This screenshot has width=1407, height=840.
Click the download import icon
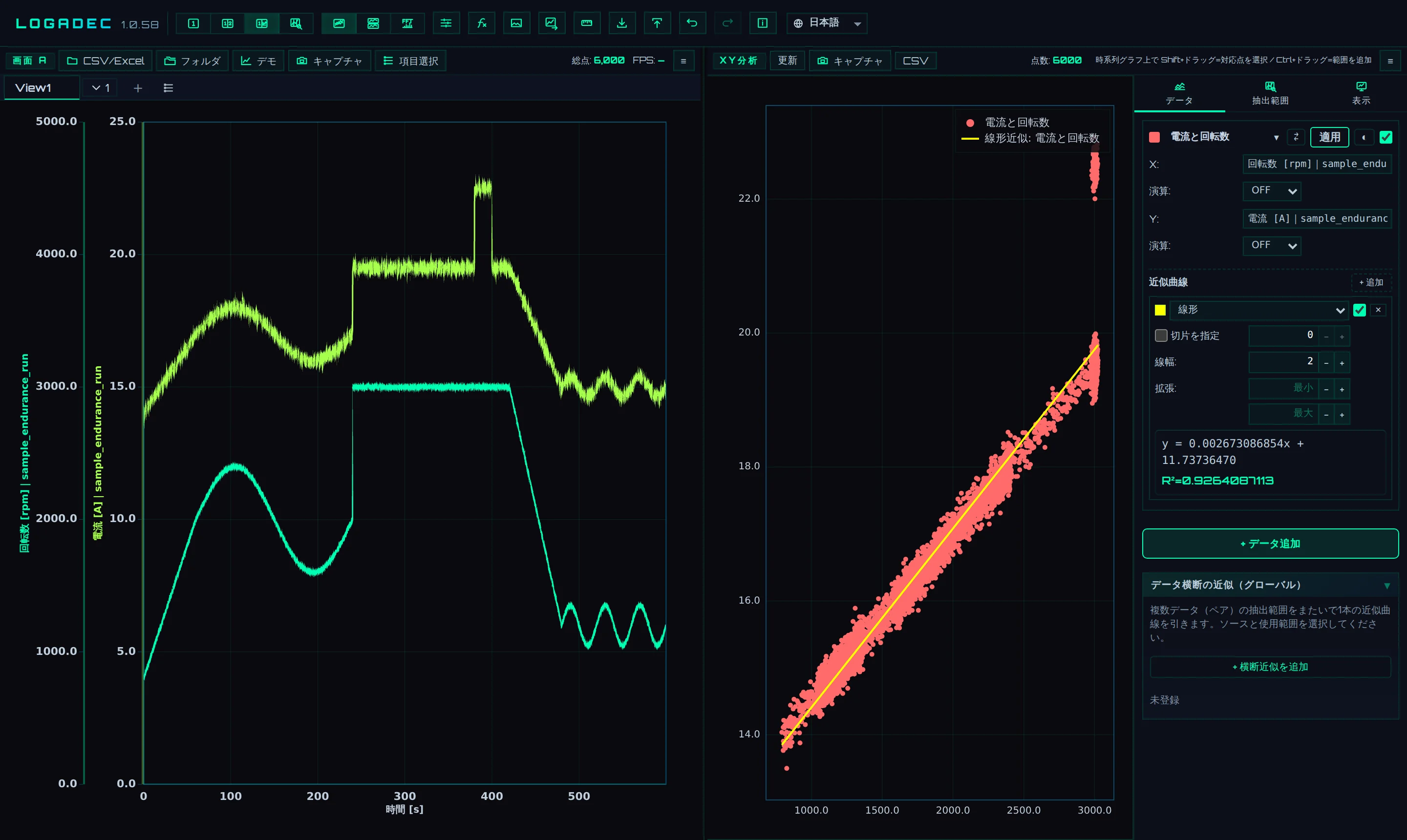click(x=622, y=23)
